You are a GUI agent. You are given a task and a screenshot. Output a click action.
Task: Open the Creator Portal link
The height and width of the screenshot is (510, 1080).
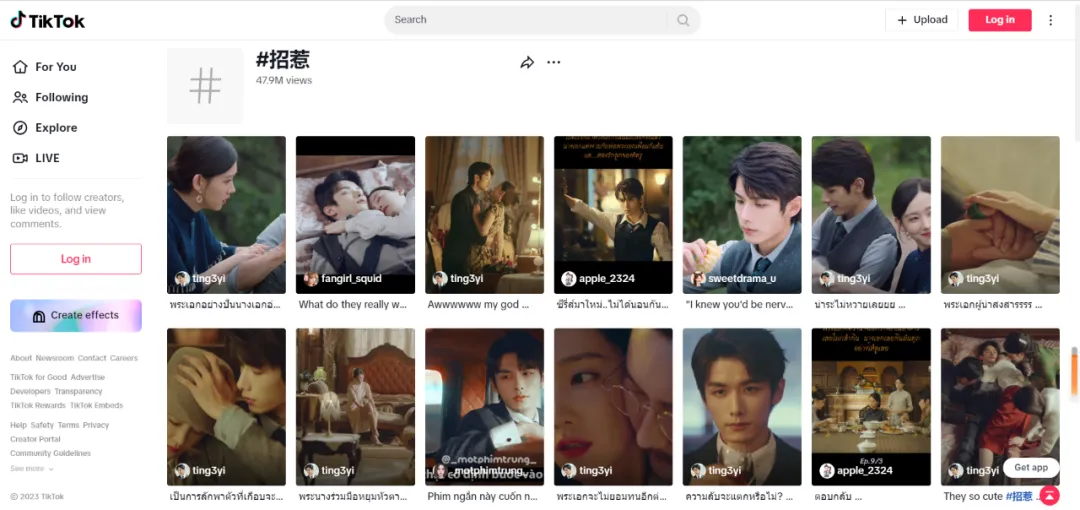(x=35, y=439)
